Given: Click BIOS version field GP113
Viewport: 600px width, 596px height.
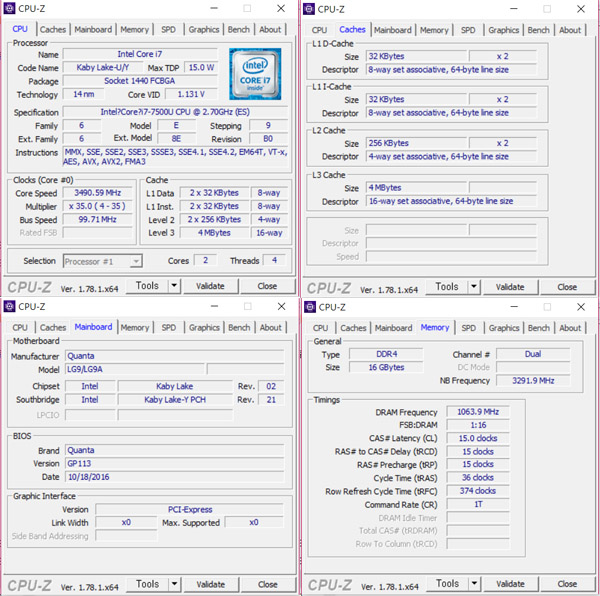Looking at the screenshot, I should click(x=174, y=463).
